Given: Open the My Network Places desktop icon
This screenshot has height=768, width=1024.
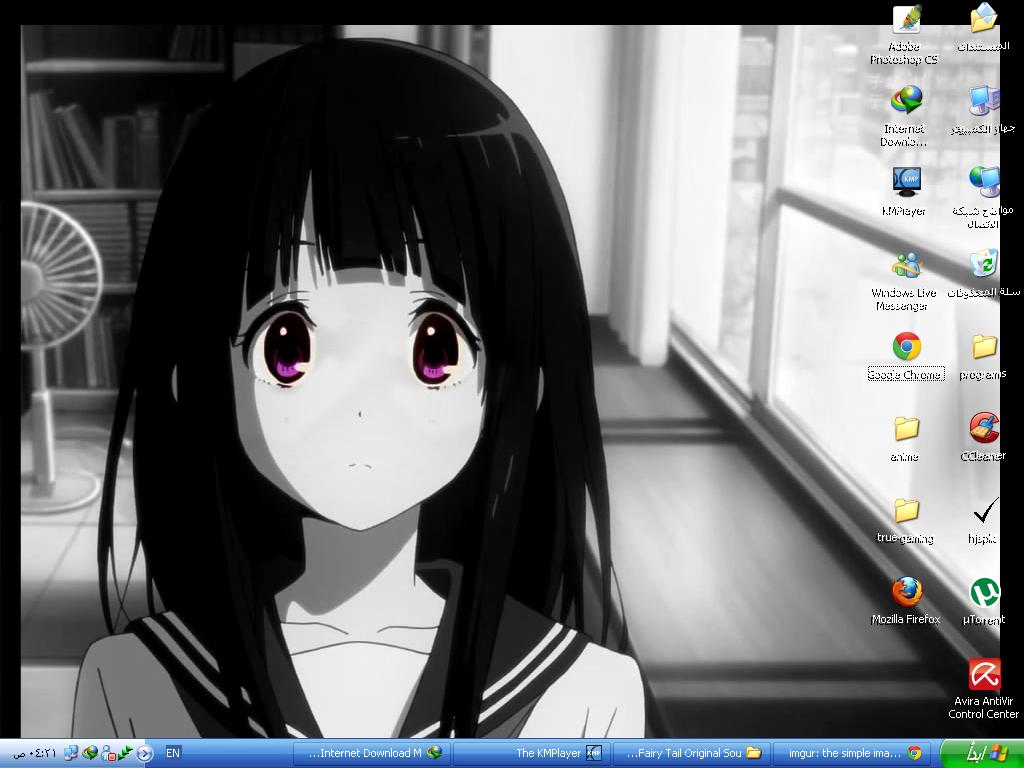Looking at the screenshot, I should (984, 197).
